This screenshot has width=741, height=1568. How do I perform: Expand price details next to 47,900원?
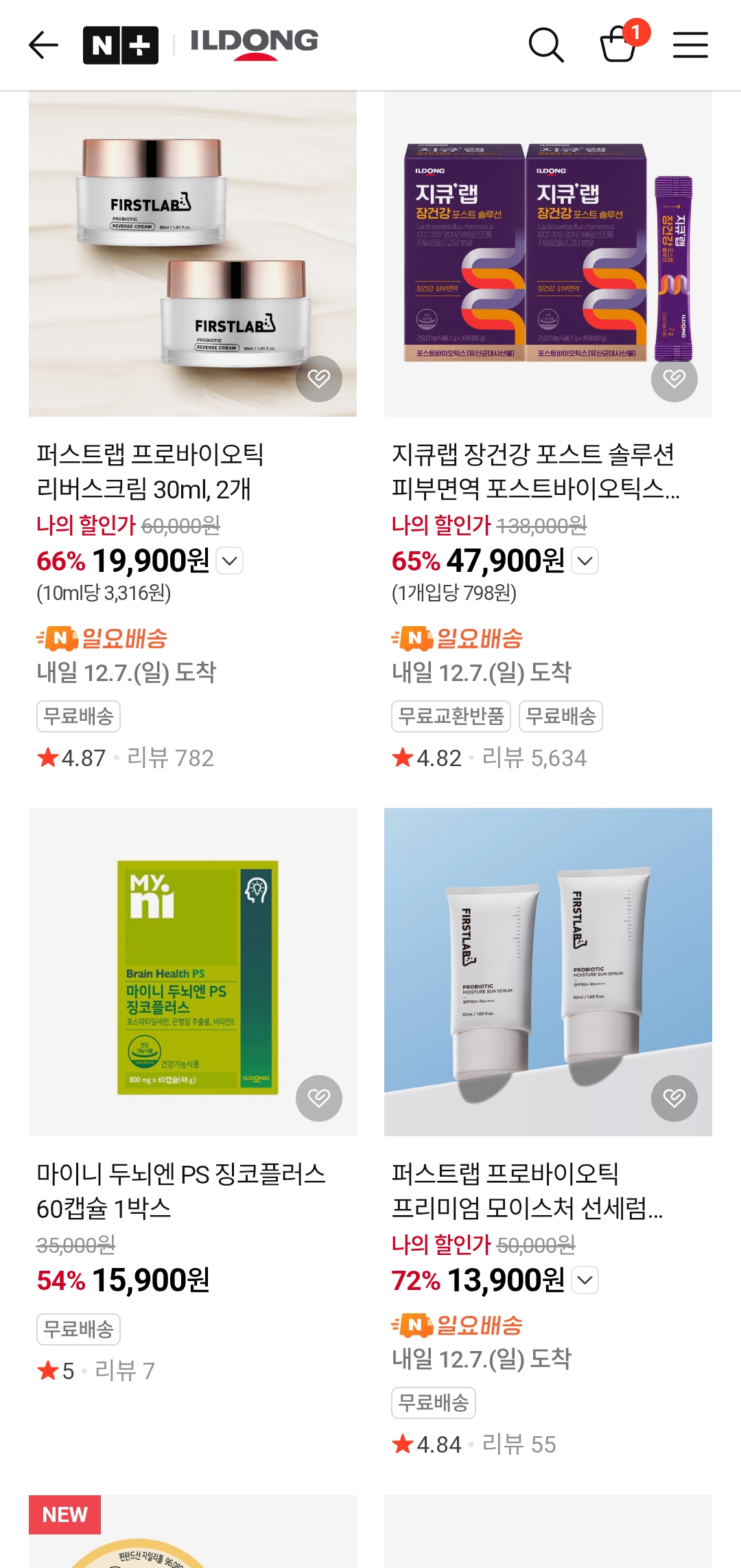(585, 561)
